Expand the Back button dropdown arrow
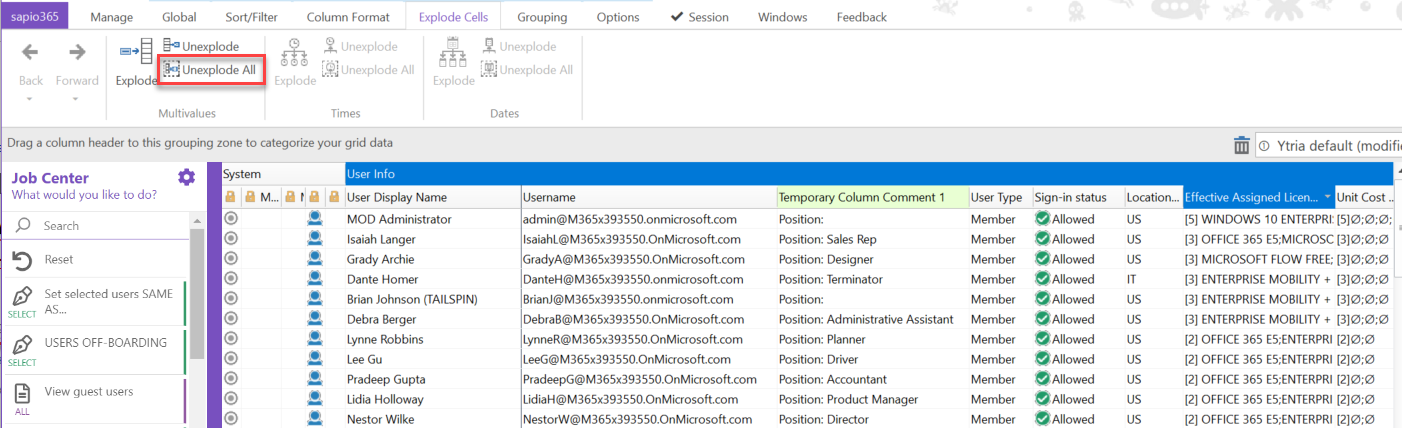Image resolution: width=1402 pixels, height=428 pixels. [30, 99]
